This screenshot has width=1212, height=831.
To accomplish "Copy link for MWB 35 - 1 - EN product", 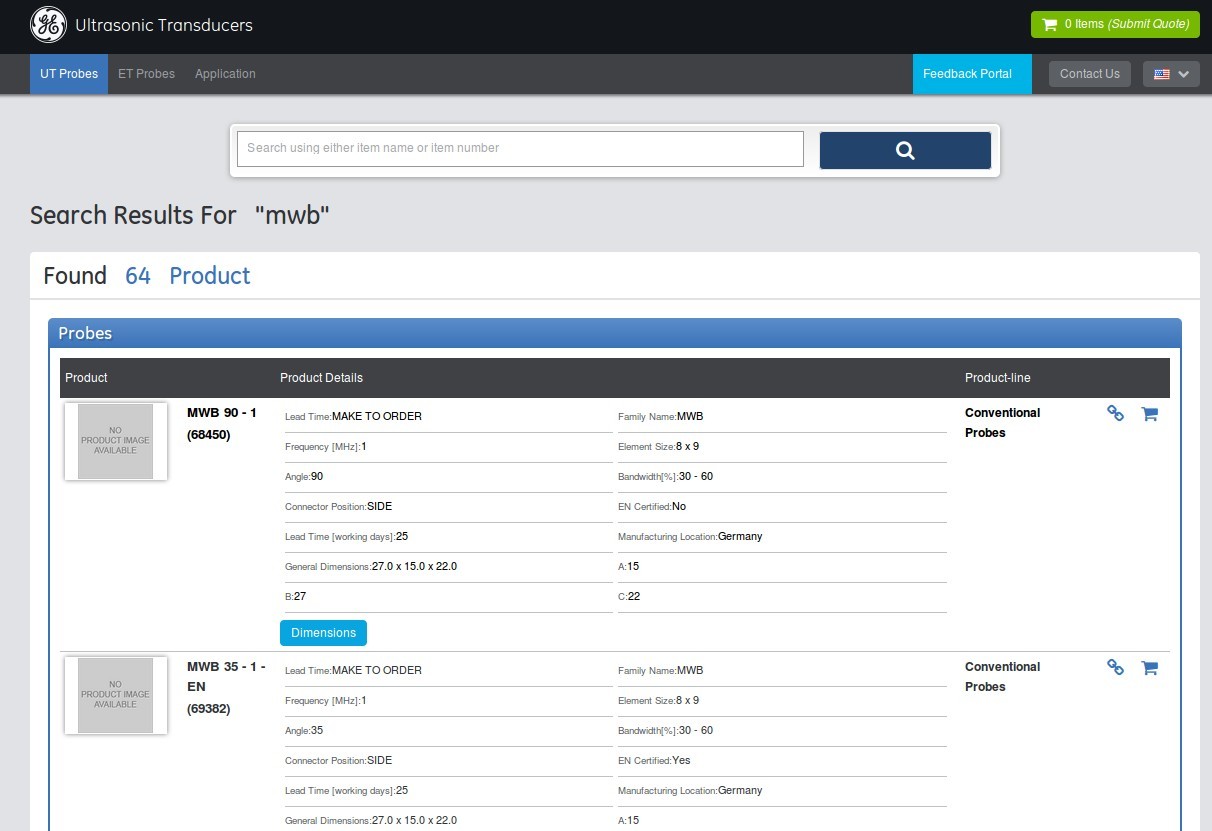I will coord(1116,667).
